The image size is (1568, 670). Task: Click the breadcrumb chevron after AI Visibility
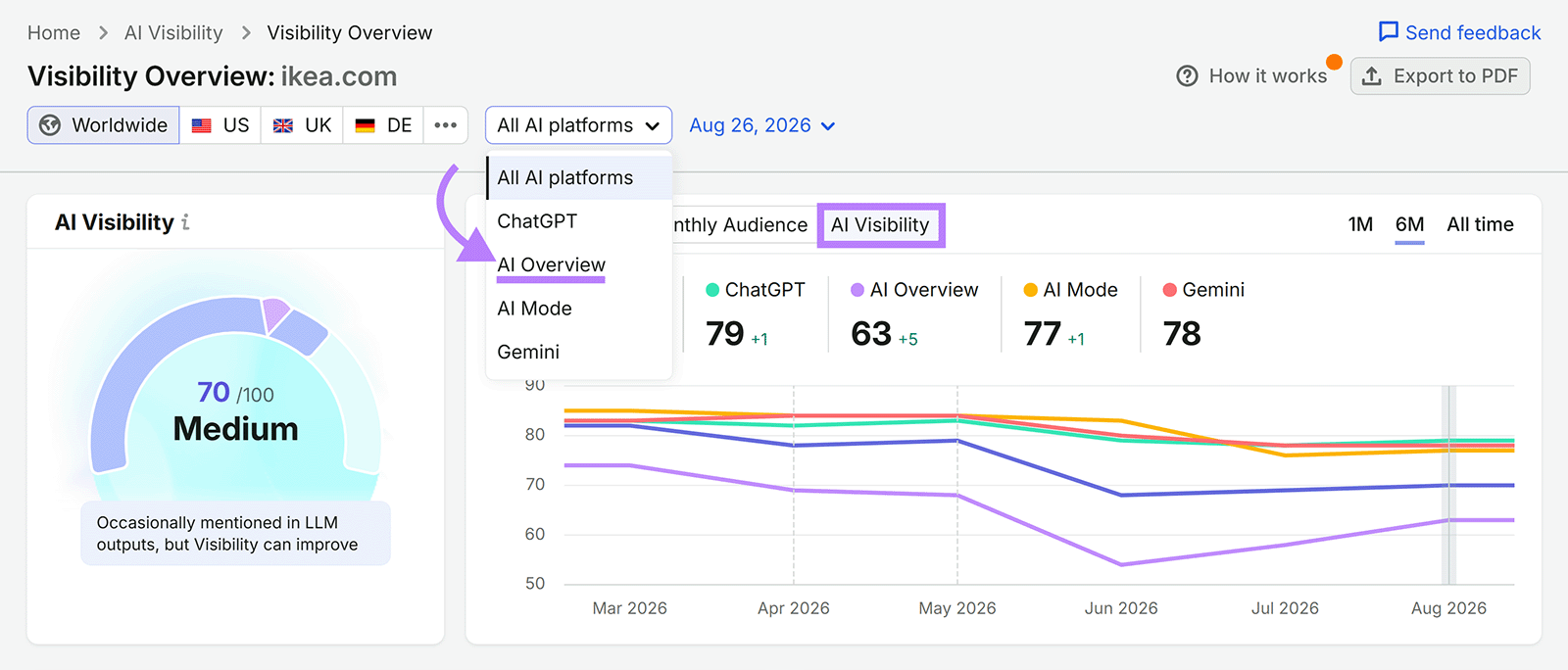245,33
